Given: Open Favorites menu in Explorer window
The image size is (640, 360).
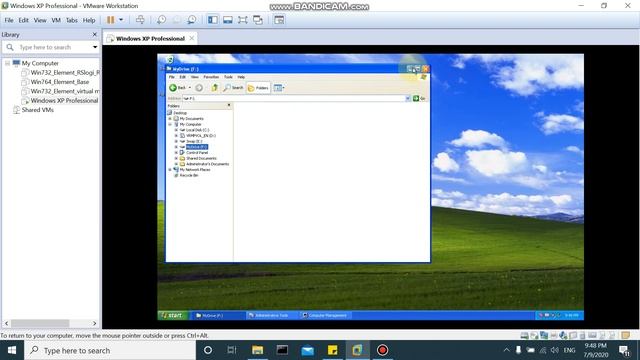Looking at the screenshot, I should pyautogui.click(x=211, y=77).
